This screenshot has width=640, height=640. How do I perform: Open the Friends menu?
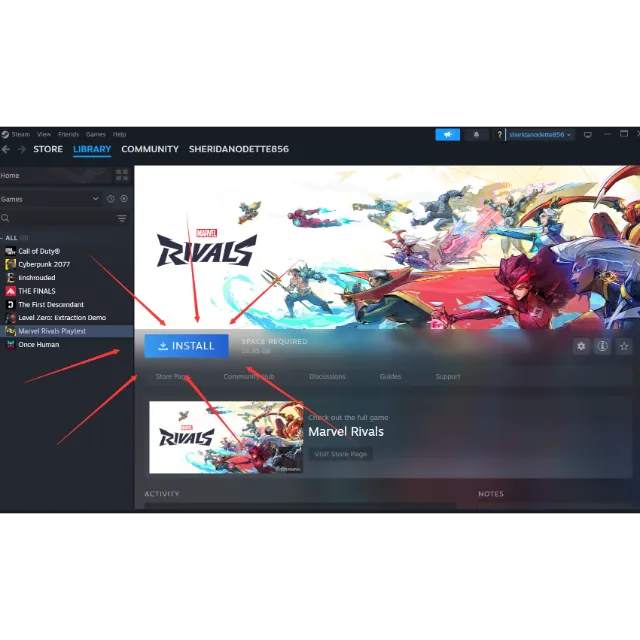click(68, 134)
